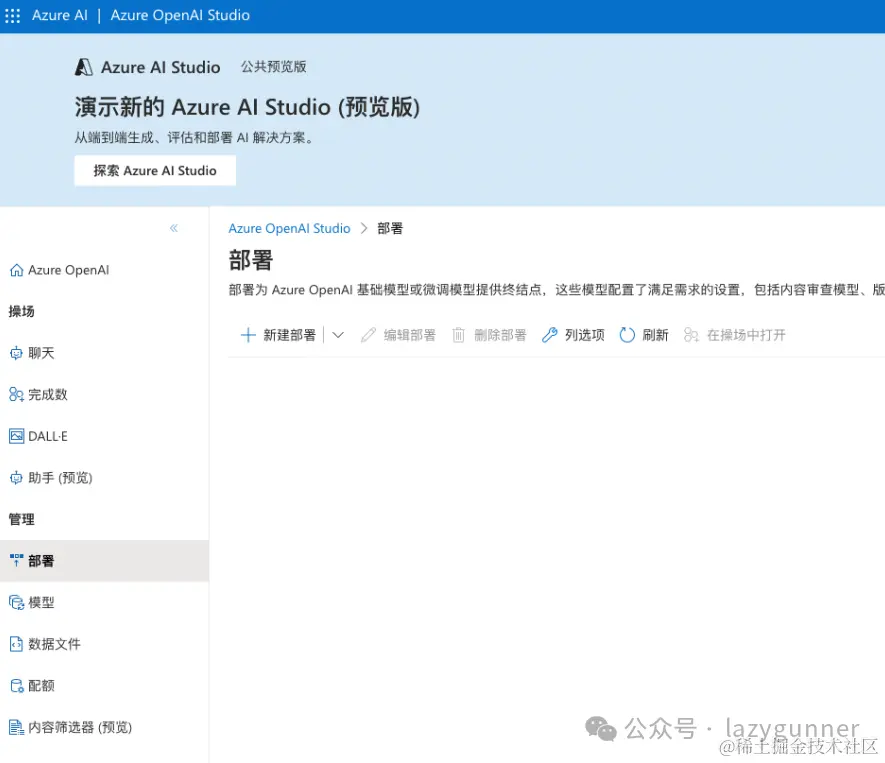This screenshot has height=763, width=885.
Task: Click the wrench icon for 列选项
Action: coord(550,335)
